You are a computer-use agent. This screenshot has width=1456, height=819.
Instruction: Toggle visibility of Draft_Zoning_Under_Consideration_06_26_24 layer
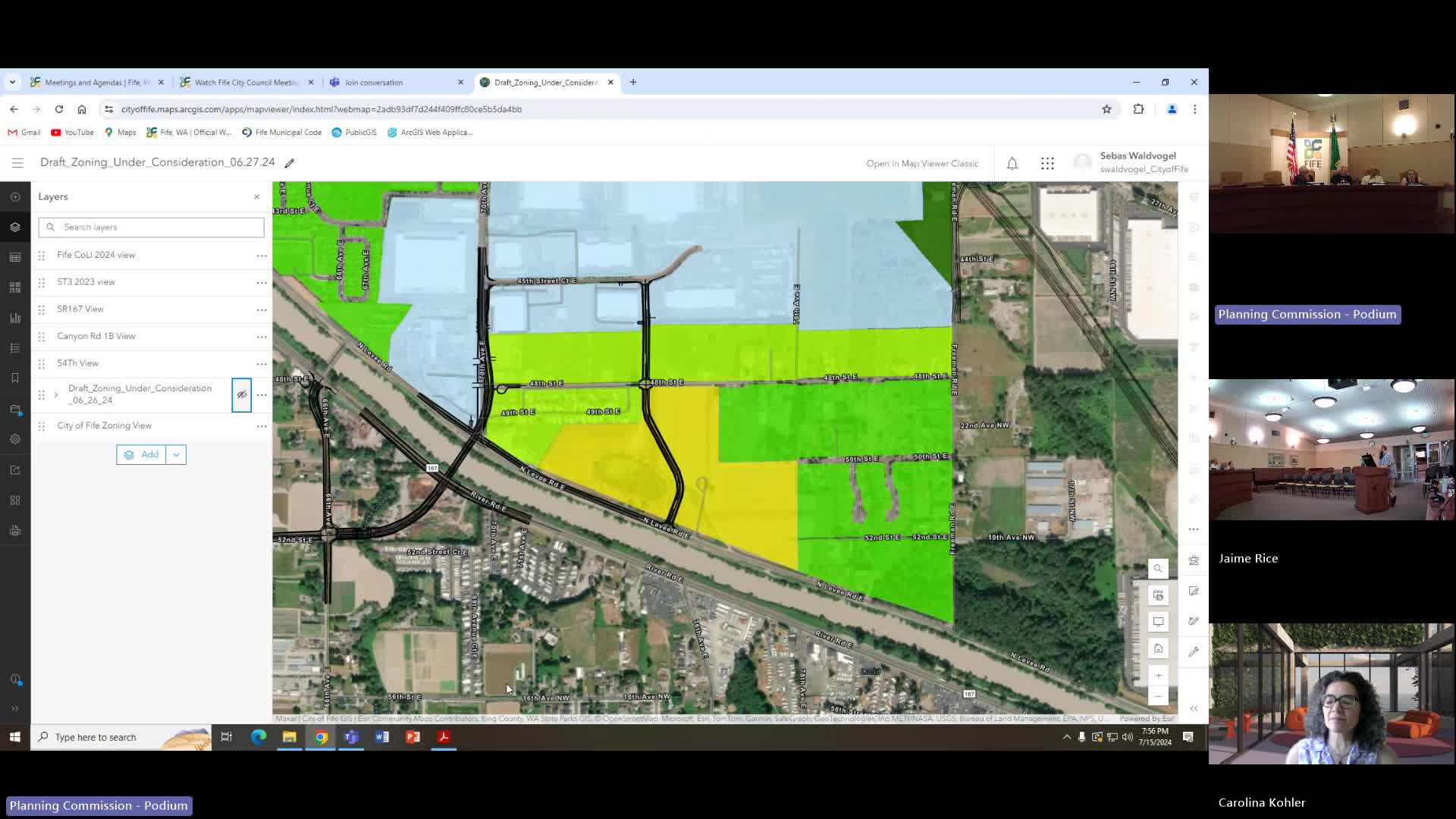click(242, 395)
